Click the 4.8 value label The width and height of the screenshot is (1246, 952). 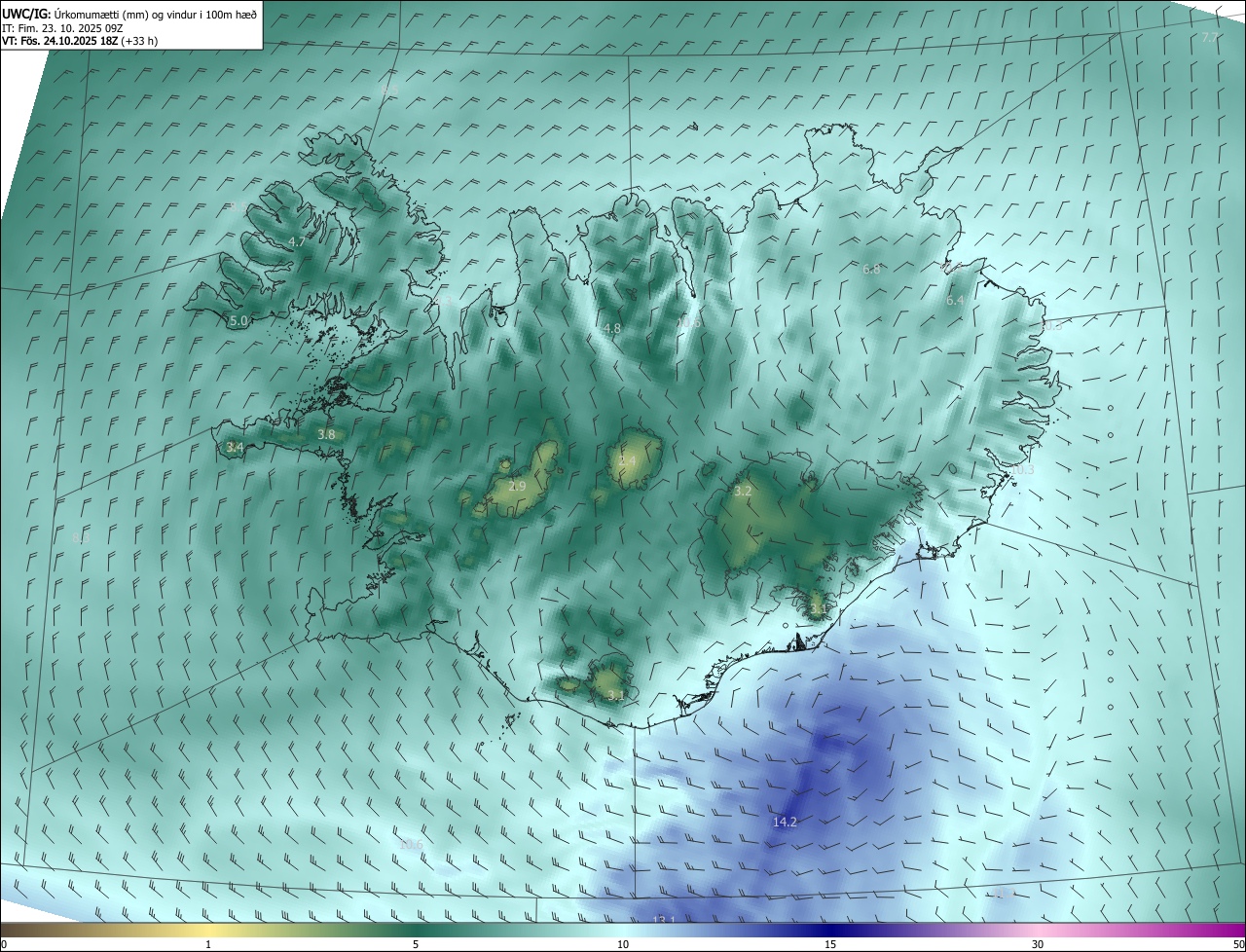point(611,329)
